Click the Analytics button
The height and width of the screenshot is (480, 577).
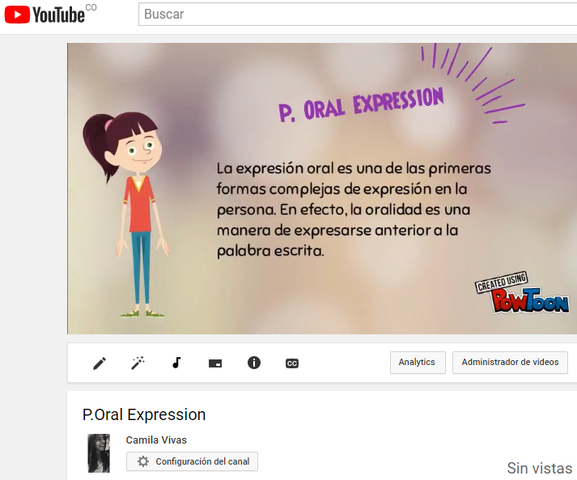coord(418,363)
